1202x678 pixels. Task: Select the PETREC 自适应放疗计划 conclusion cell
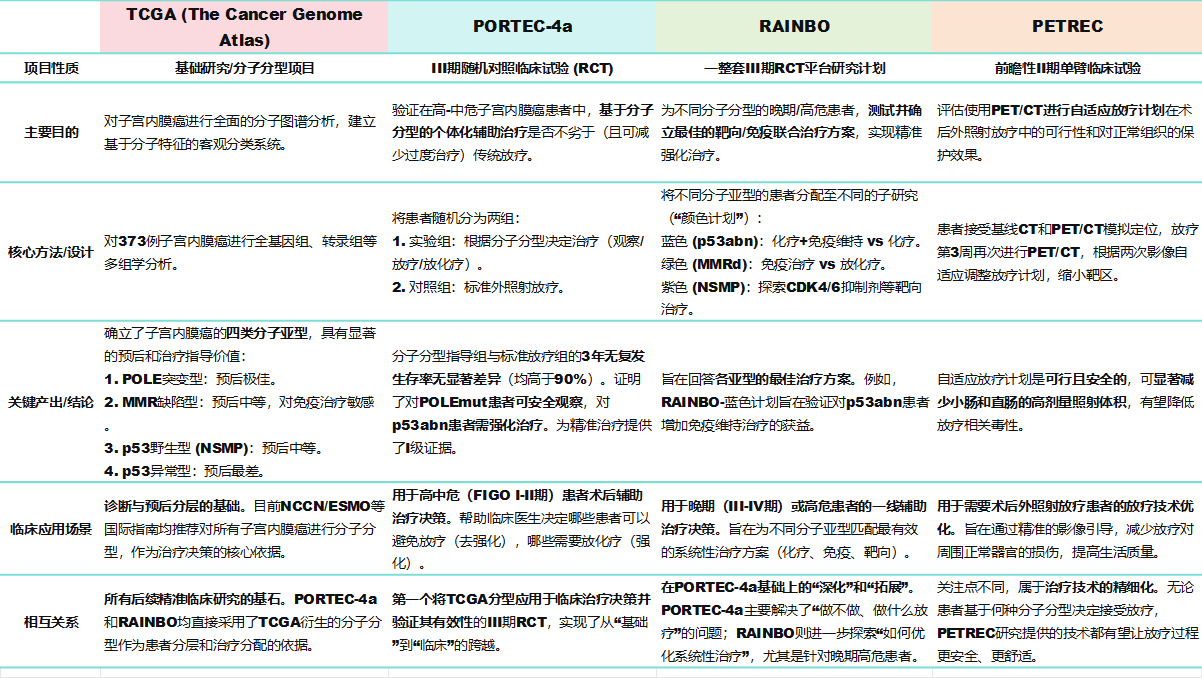[1066, 401]
